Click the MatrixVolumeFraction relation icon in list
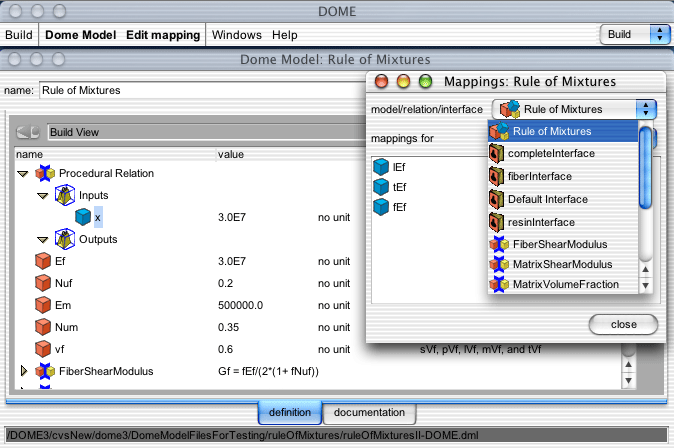 point(499,284)
